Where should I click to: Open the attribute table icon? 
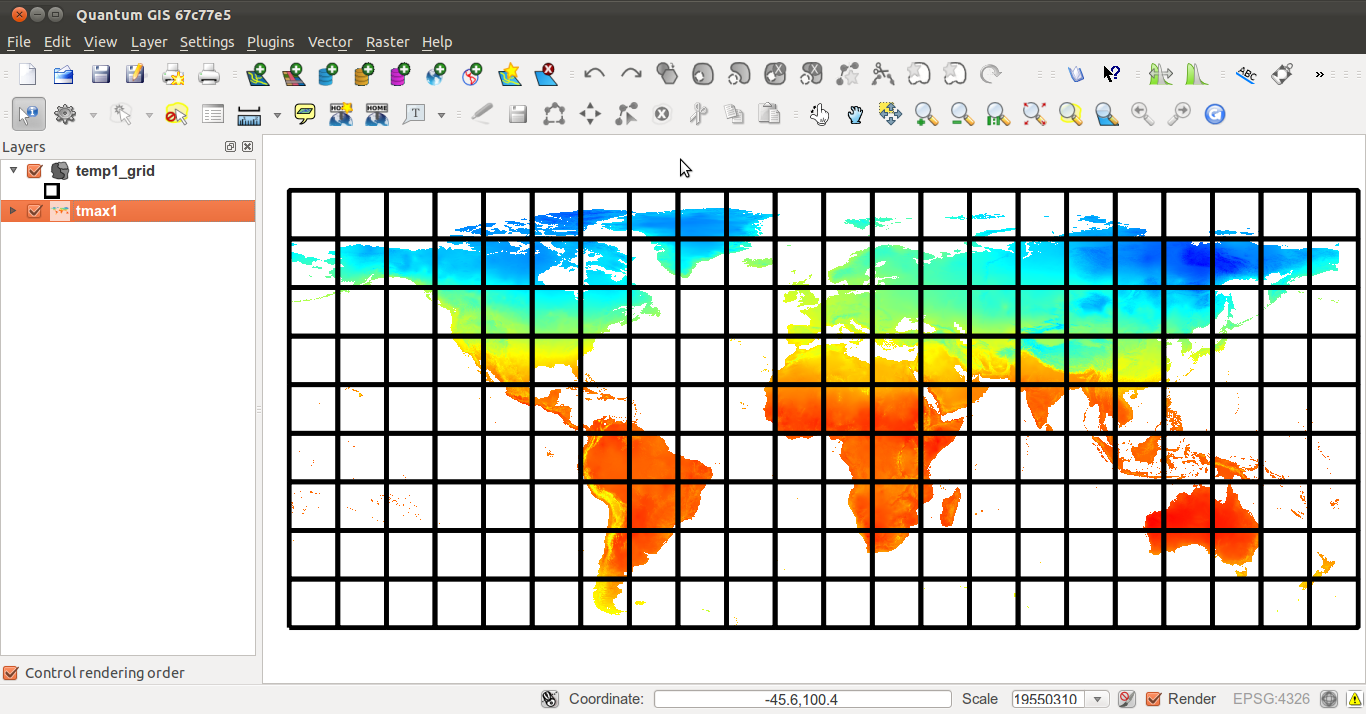coord(212,114)
